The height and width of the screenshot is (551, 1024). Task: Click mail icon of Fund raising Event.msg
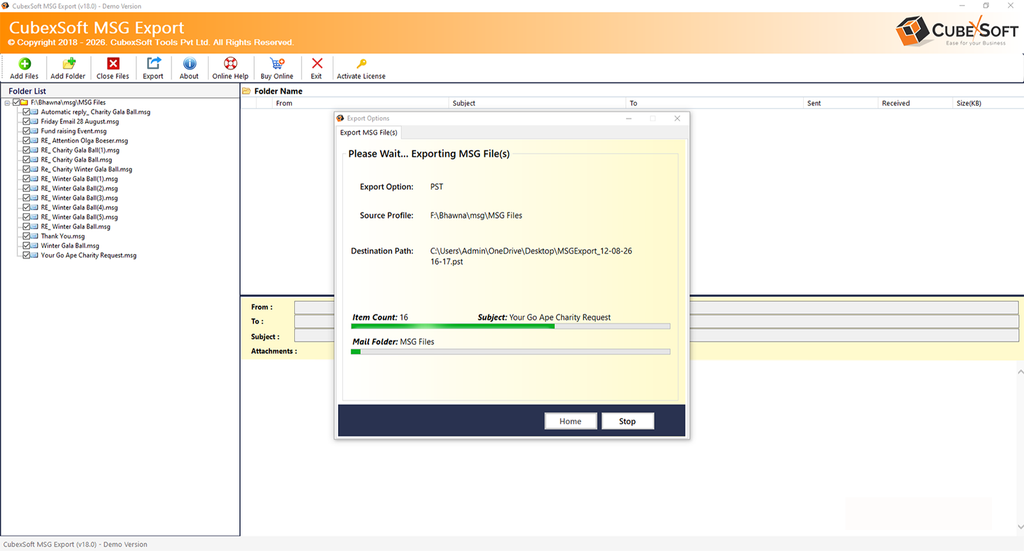pyautogui.click(x=35, y=131)
